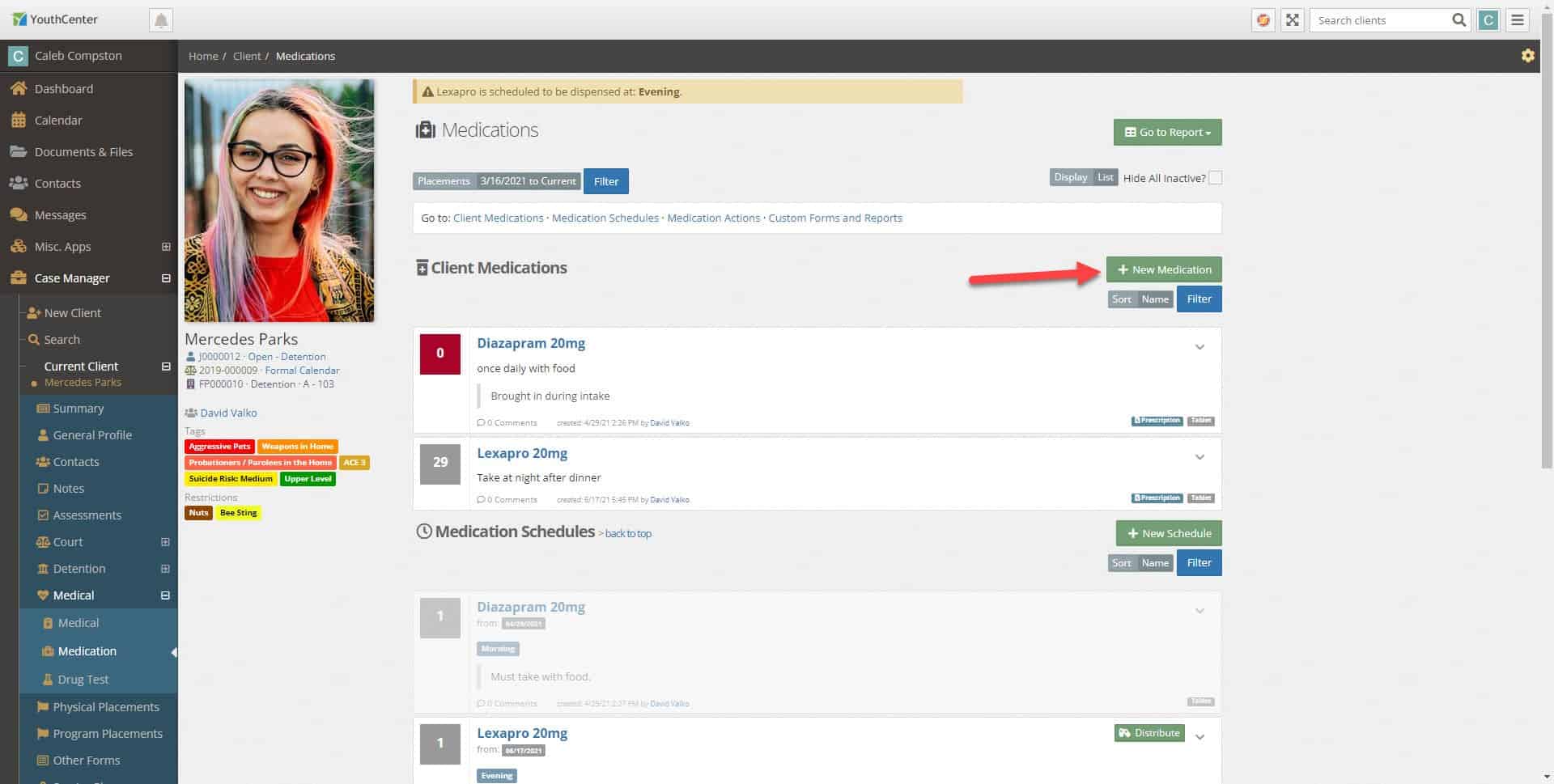Viewport: 1554px width, 784px height.
Task: Expand the Diazapram 20mg medication chevron
Action: pos(1199,347)
